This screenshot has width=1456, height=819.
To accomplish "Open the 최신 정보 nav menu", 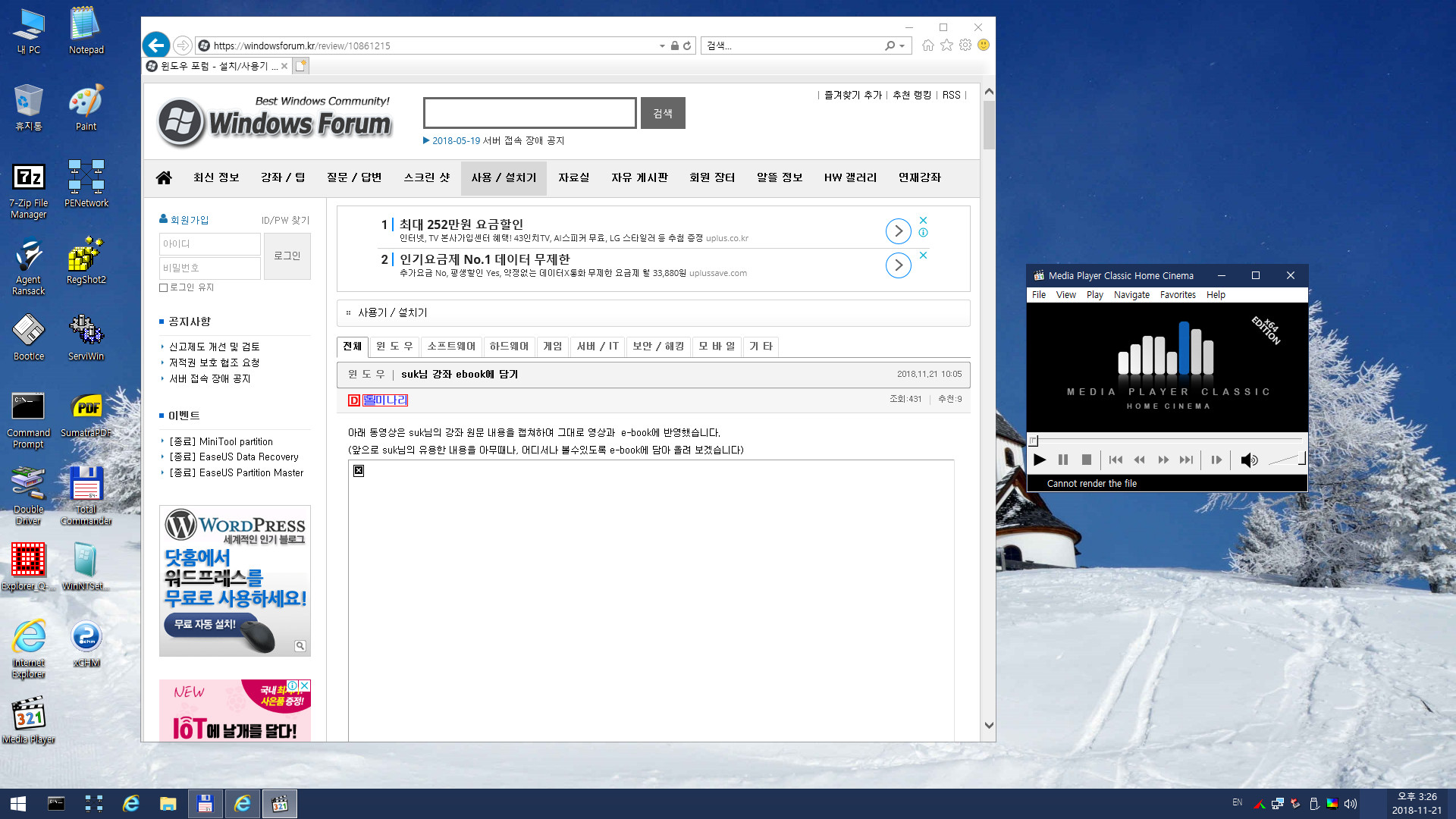I will coord(216,177).
